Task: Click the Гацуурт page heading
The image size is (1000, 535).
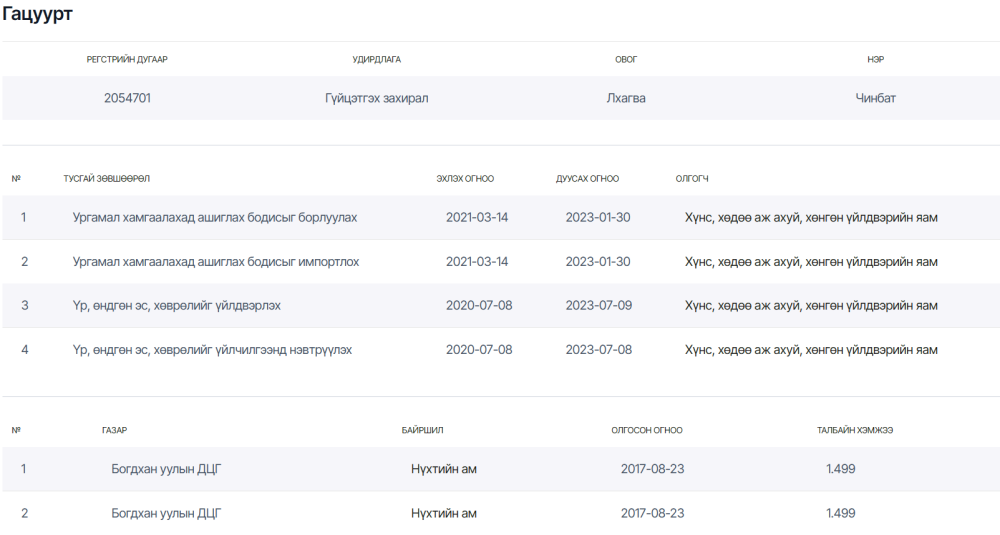Action: pos(37,14)
